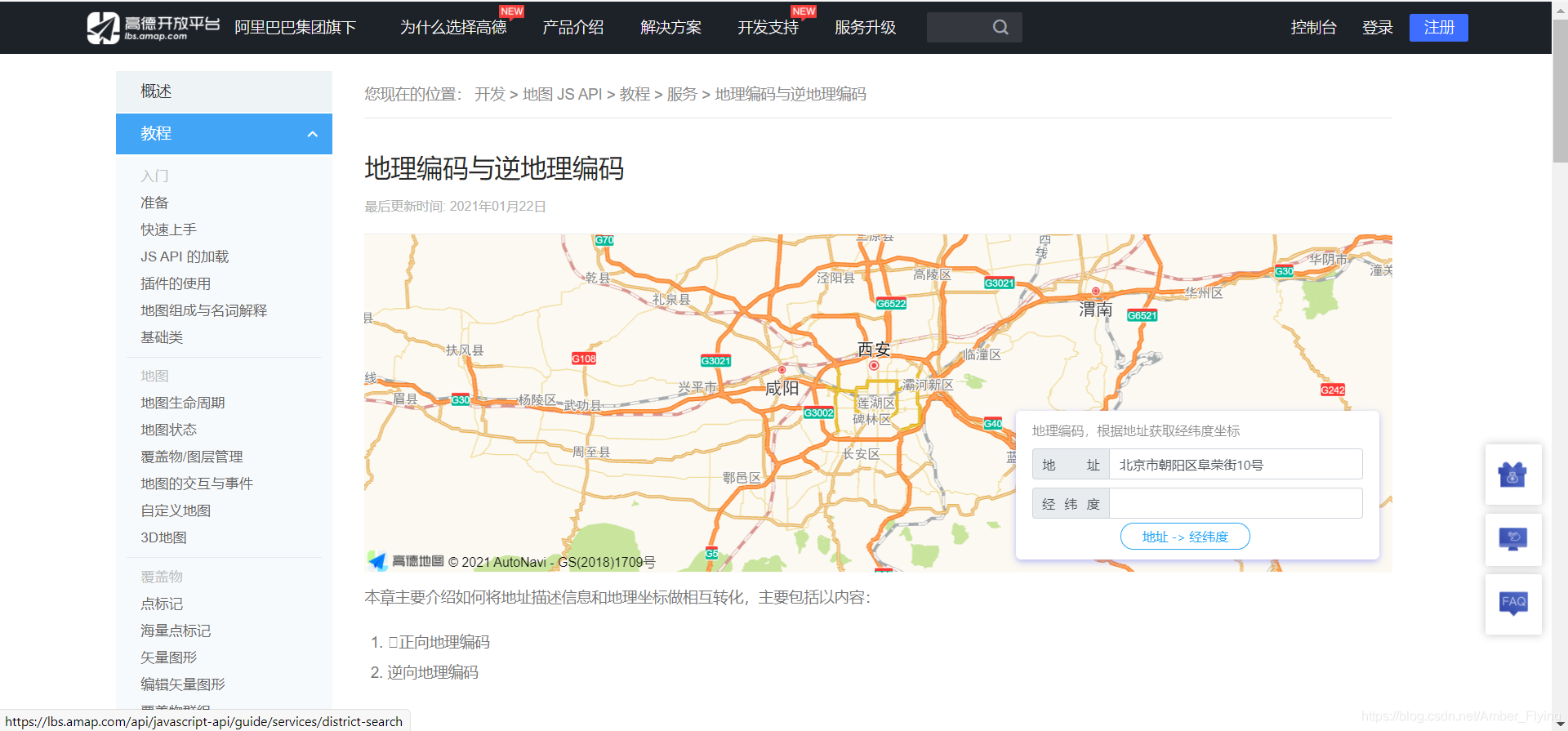Open 为什么选择高德 menu
The image size is (1568, 731).
point(453,28)
